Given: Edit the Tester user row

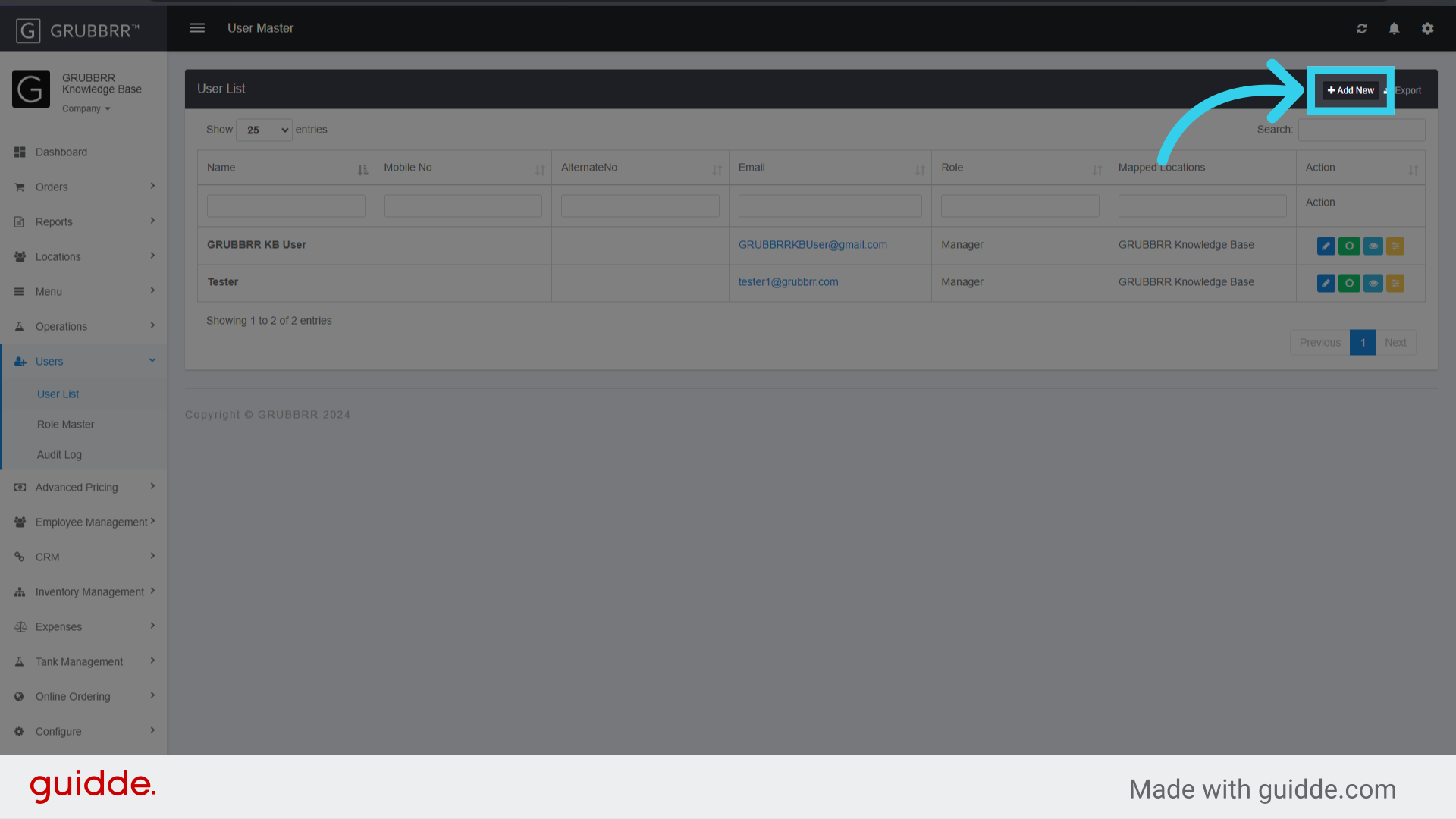Looking at the screenshot, I should click(x=1326, y=283).
